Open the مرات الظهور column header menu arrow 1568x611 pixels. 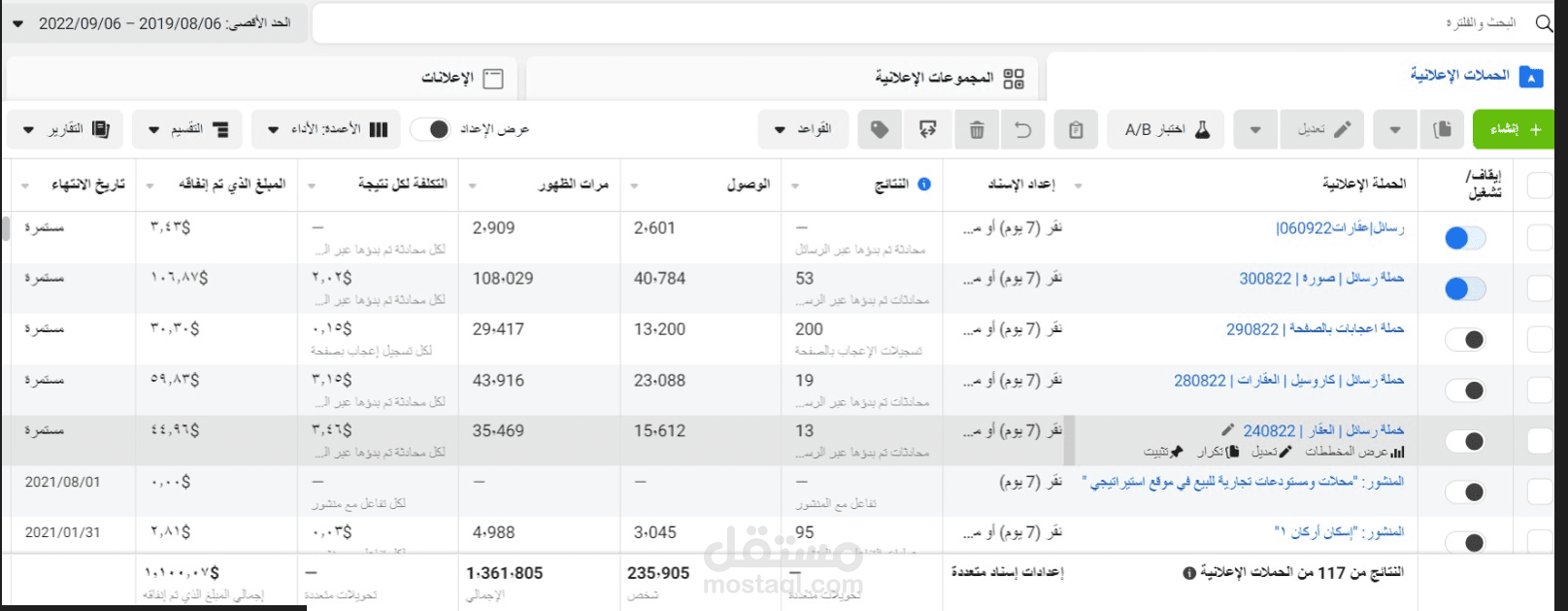coord(473,186)
